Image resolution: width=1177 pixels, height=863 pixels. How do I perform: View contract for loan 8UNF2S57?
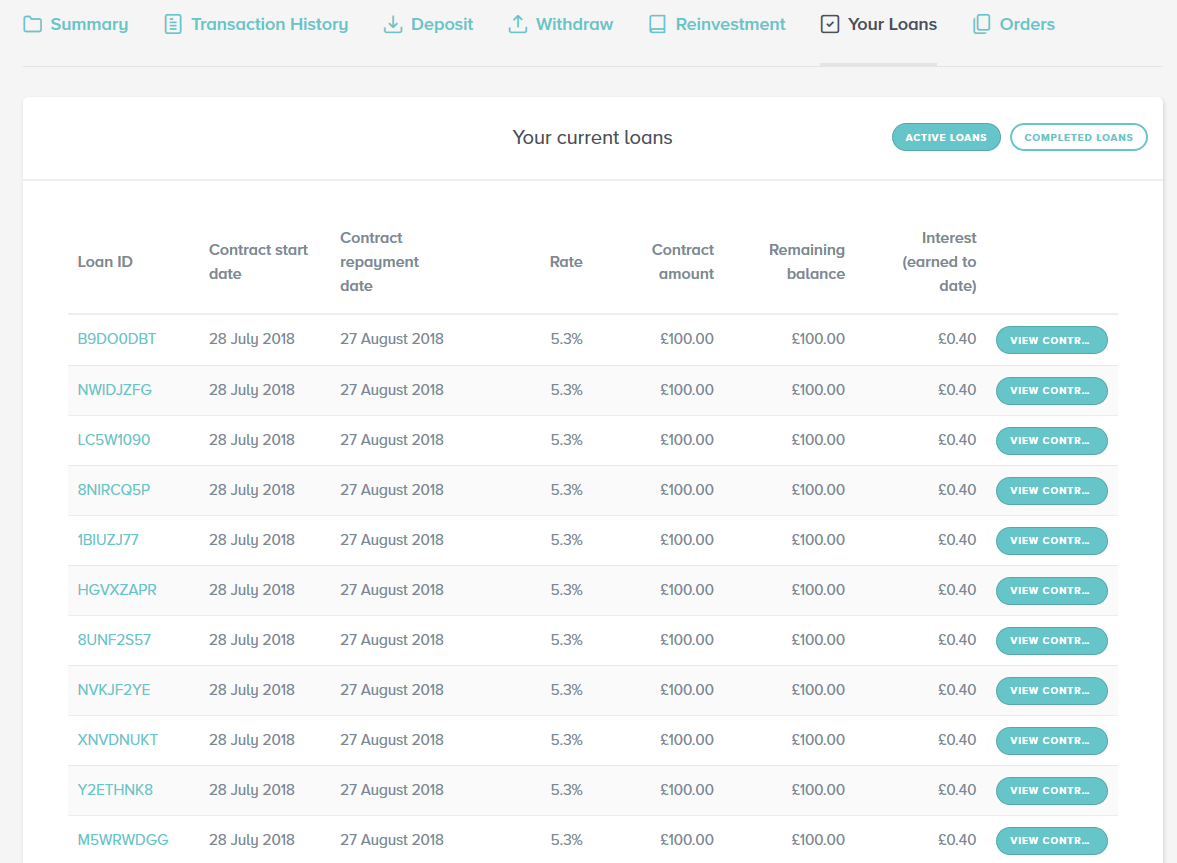[1052, 641]
